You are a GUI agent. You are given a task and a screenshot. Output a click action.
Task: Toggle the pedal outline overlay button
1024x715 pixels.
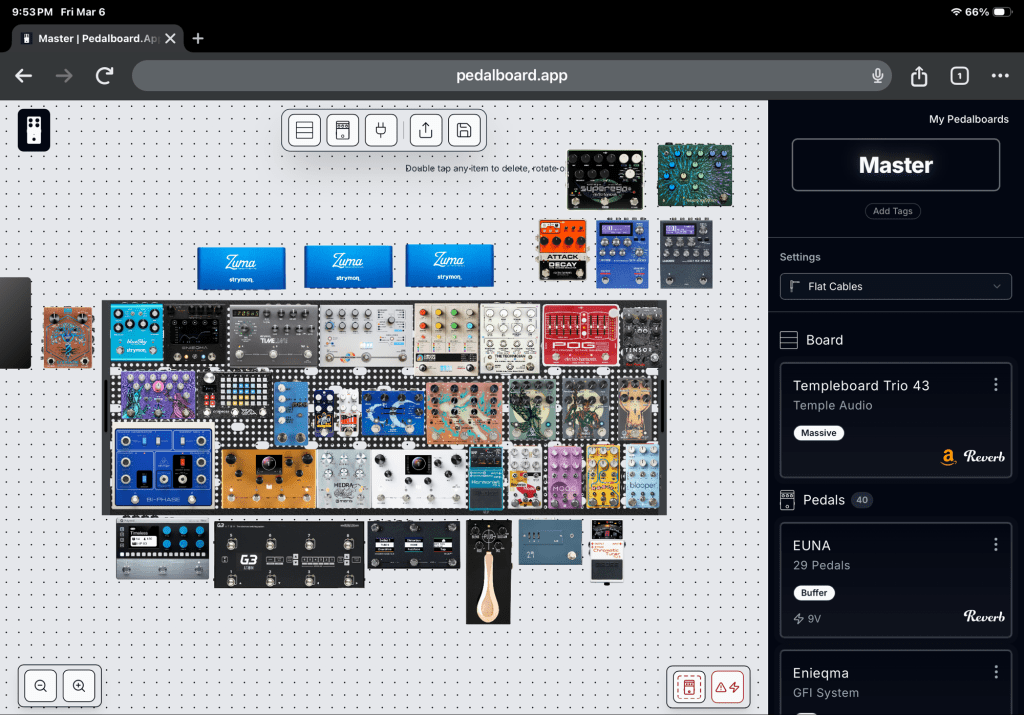click(x=689, y=686)
